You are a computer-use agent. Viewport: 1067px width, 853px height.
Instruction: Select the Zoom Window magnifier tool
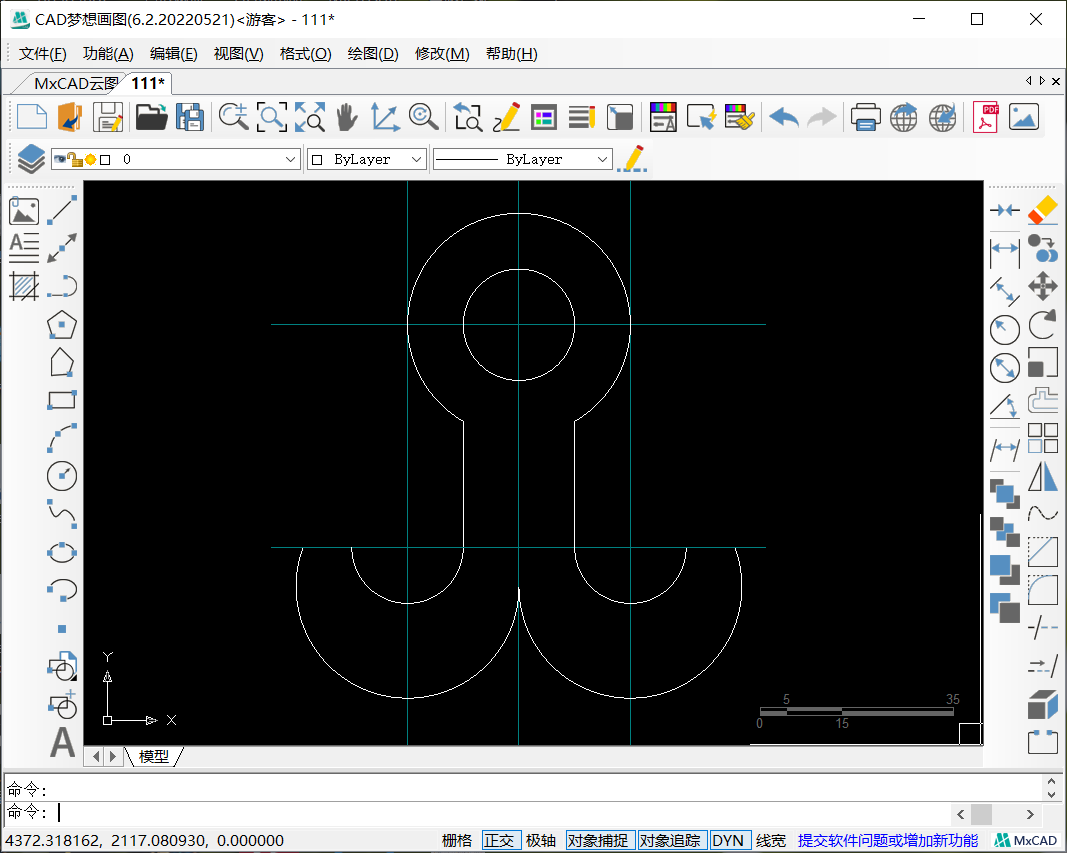(272, 117)
